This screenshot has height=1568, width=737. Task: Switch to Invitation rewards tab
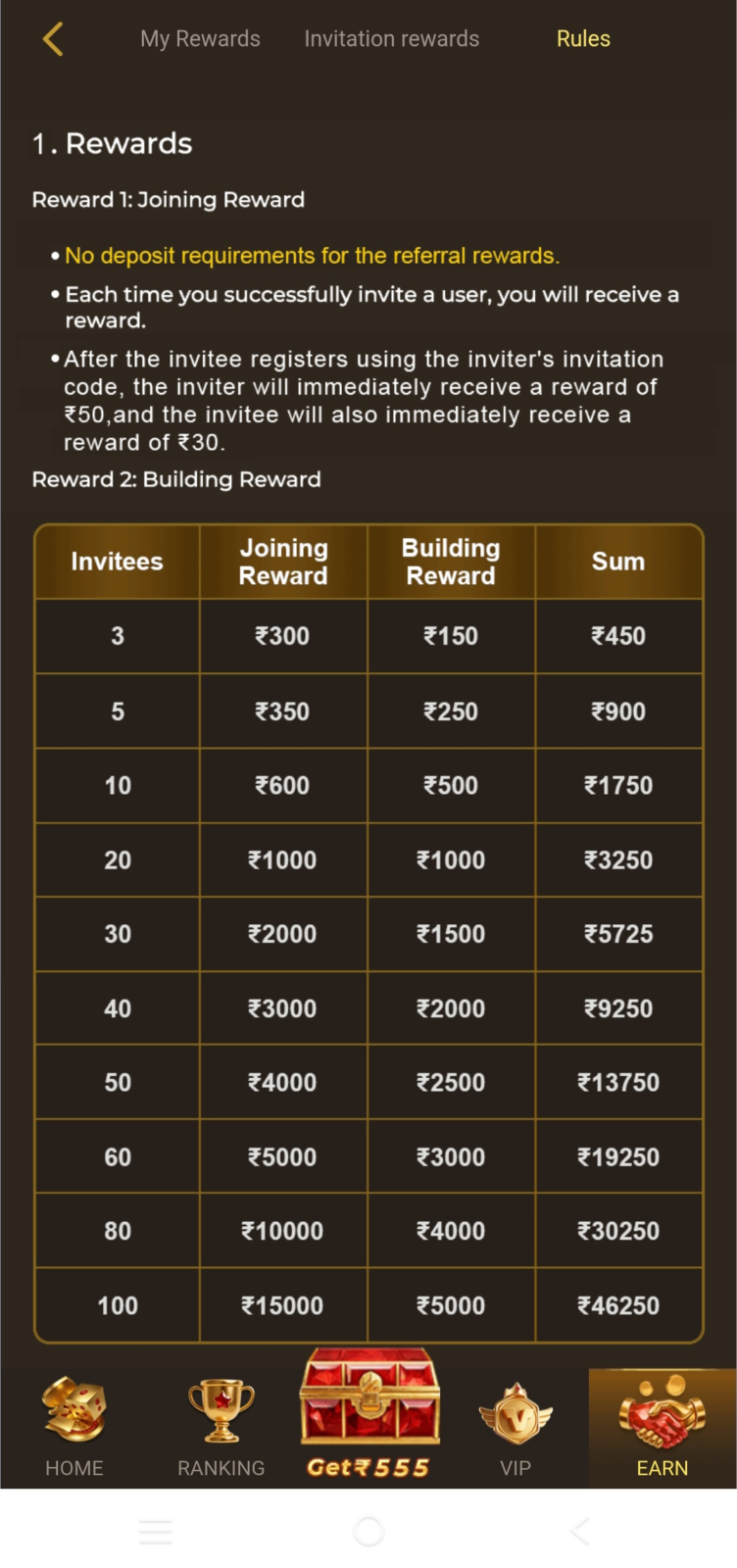391,39
